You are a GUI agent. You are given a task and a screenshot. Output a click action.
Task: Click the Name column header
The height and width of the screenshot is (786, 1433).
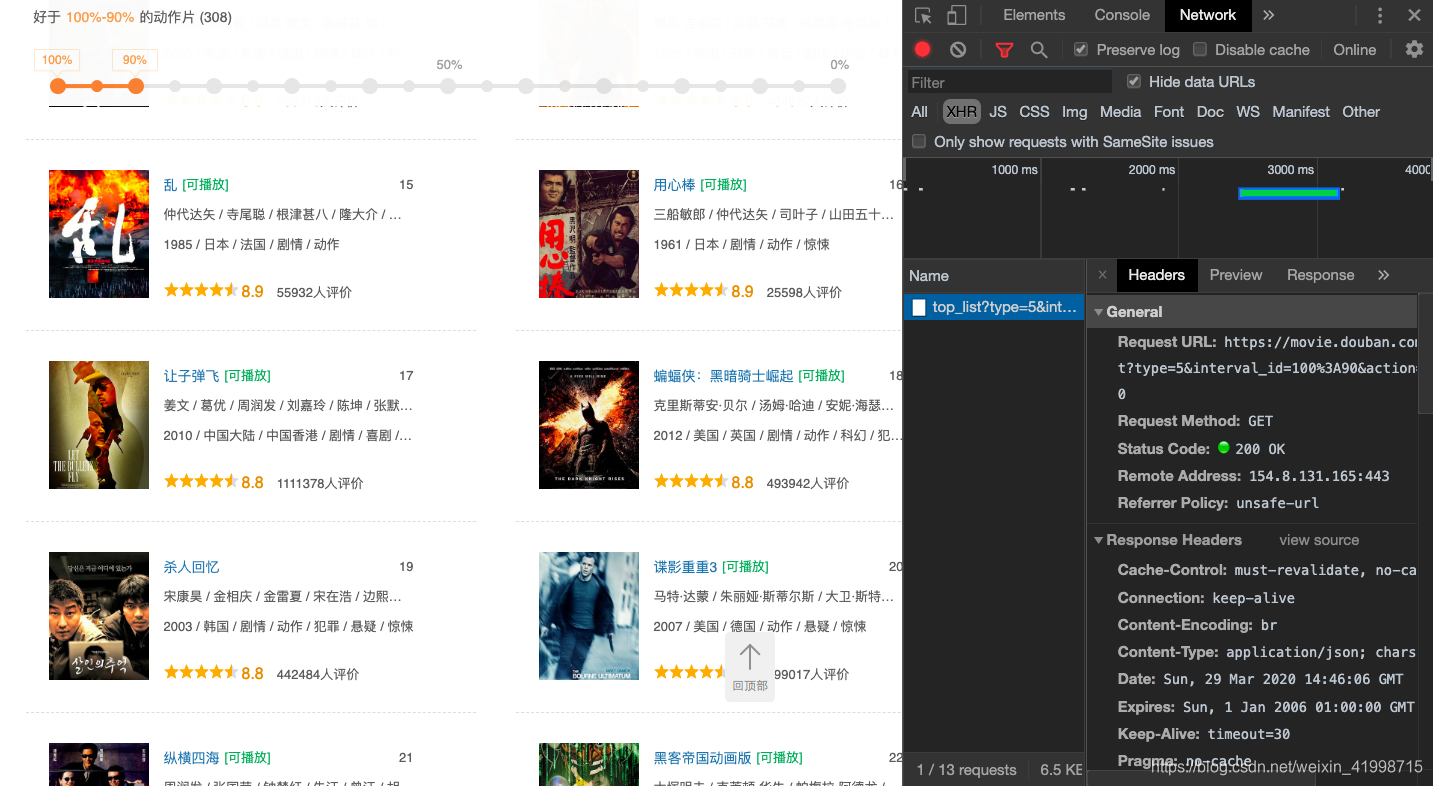coord(994,276)
